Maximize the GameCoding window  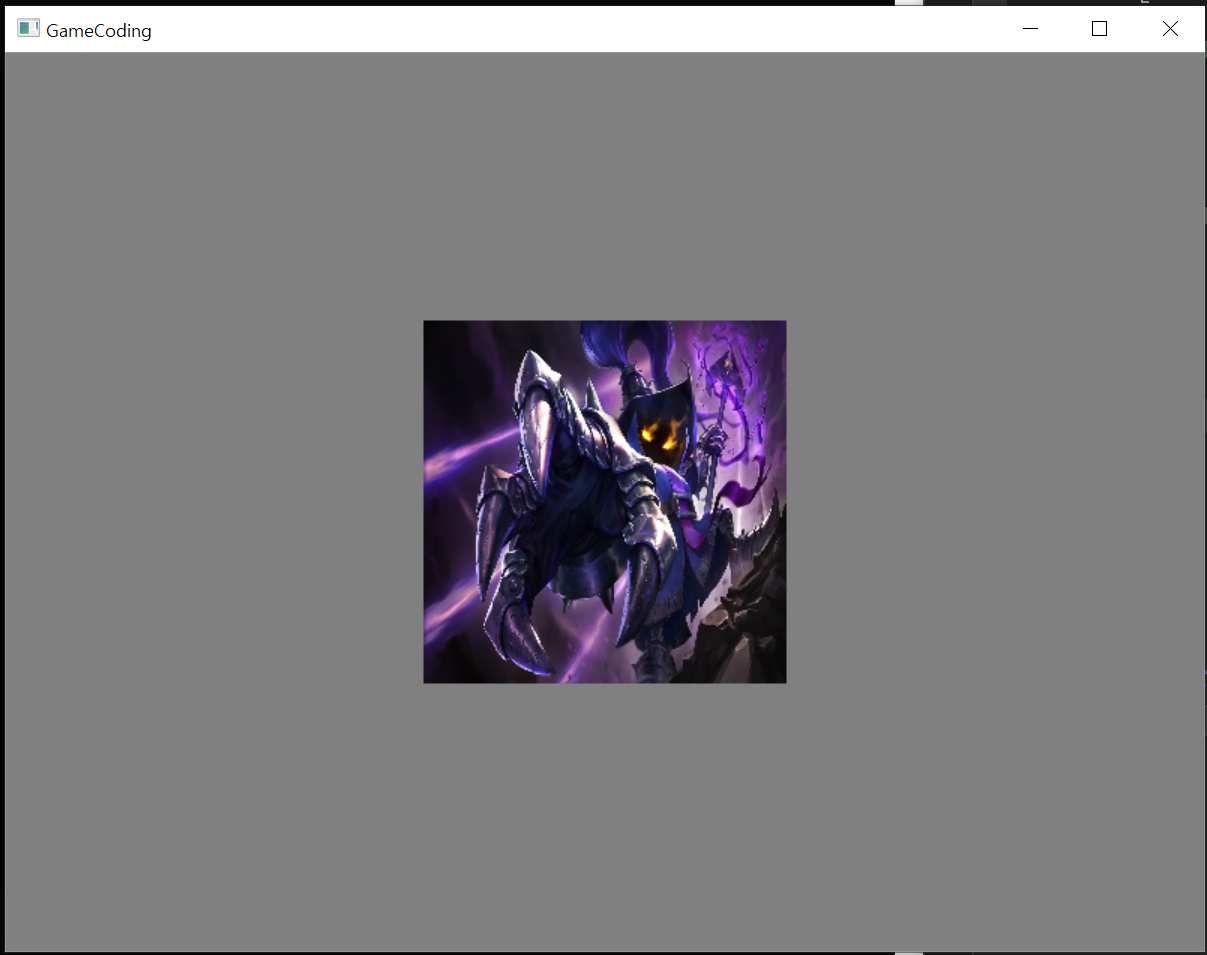point(1099,29)
